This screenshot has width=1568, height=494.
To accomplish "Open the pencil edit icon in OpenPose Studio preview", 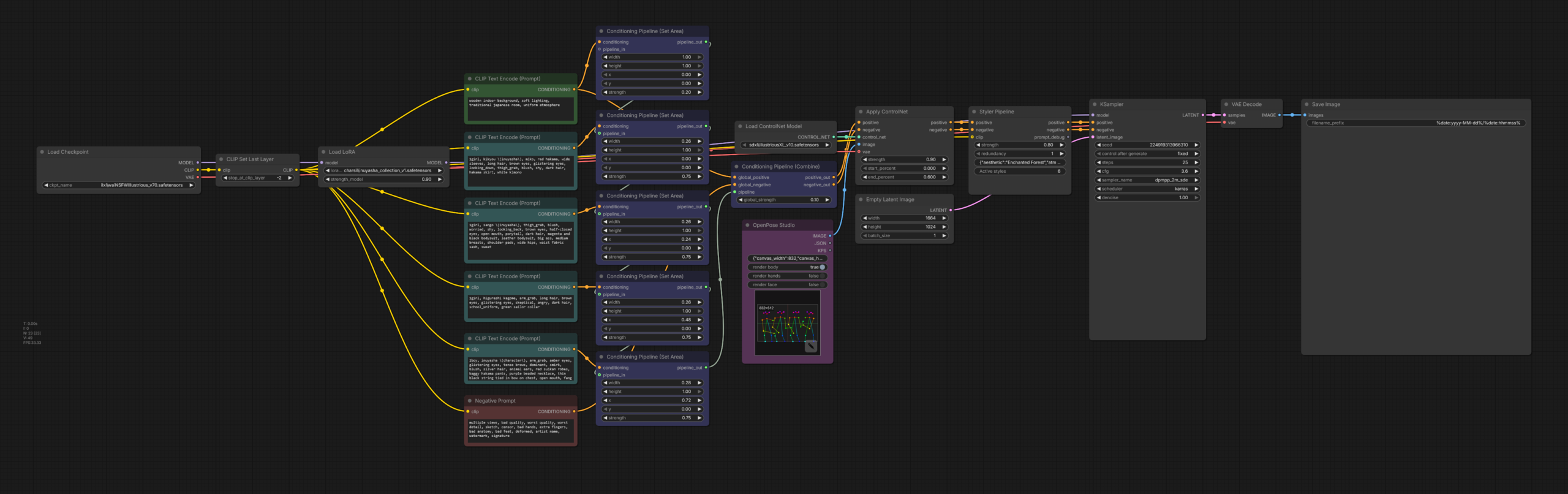I will point(810,346).
